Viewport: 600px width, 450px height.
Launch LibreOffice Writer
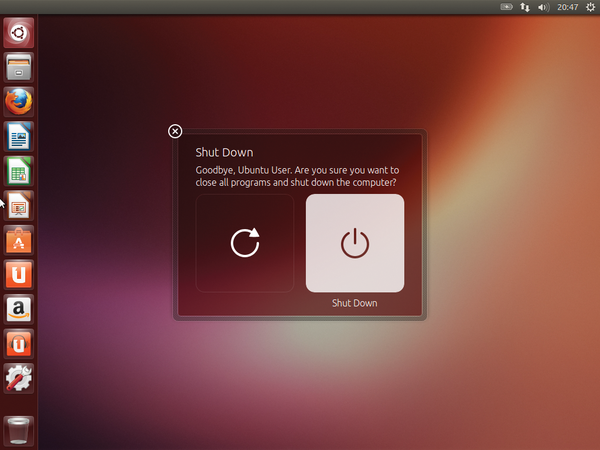(18, 137)
